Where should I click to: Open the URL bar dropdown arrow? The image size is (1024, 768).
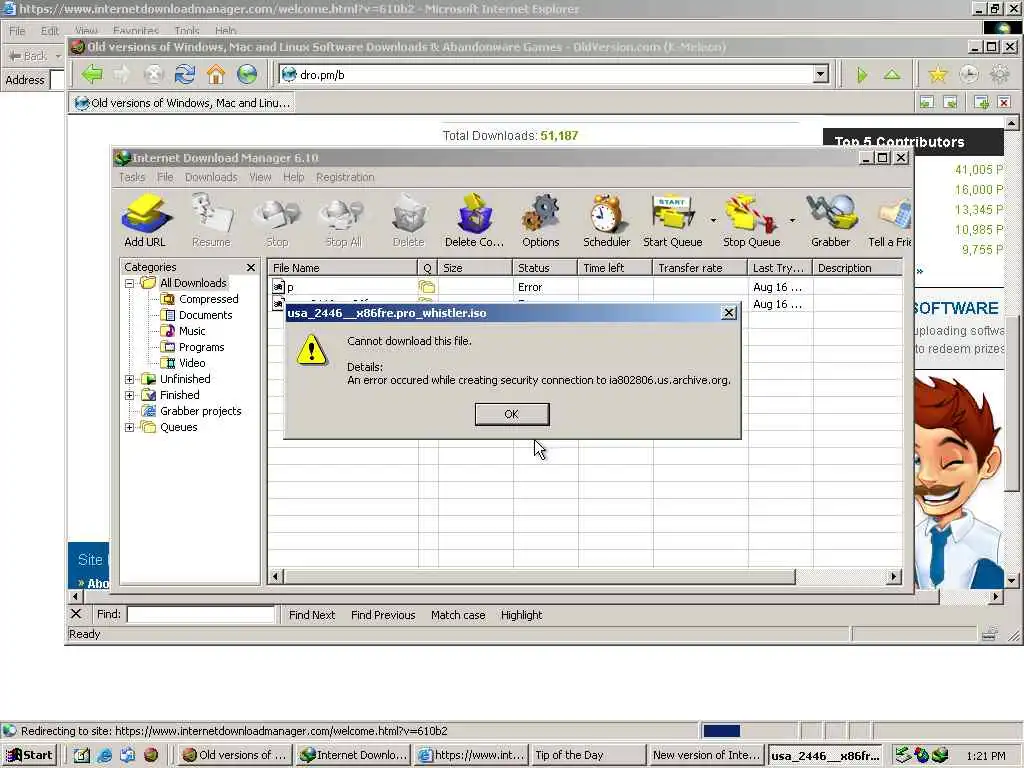click(821, 74)
